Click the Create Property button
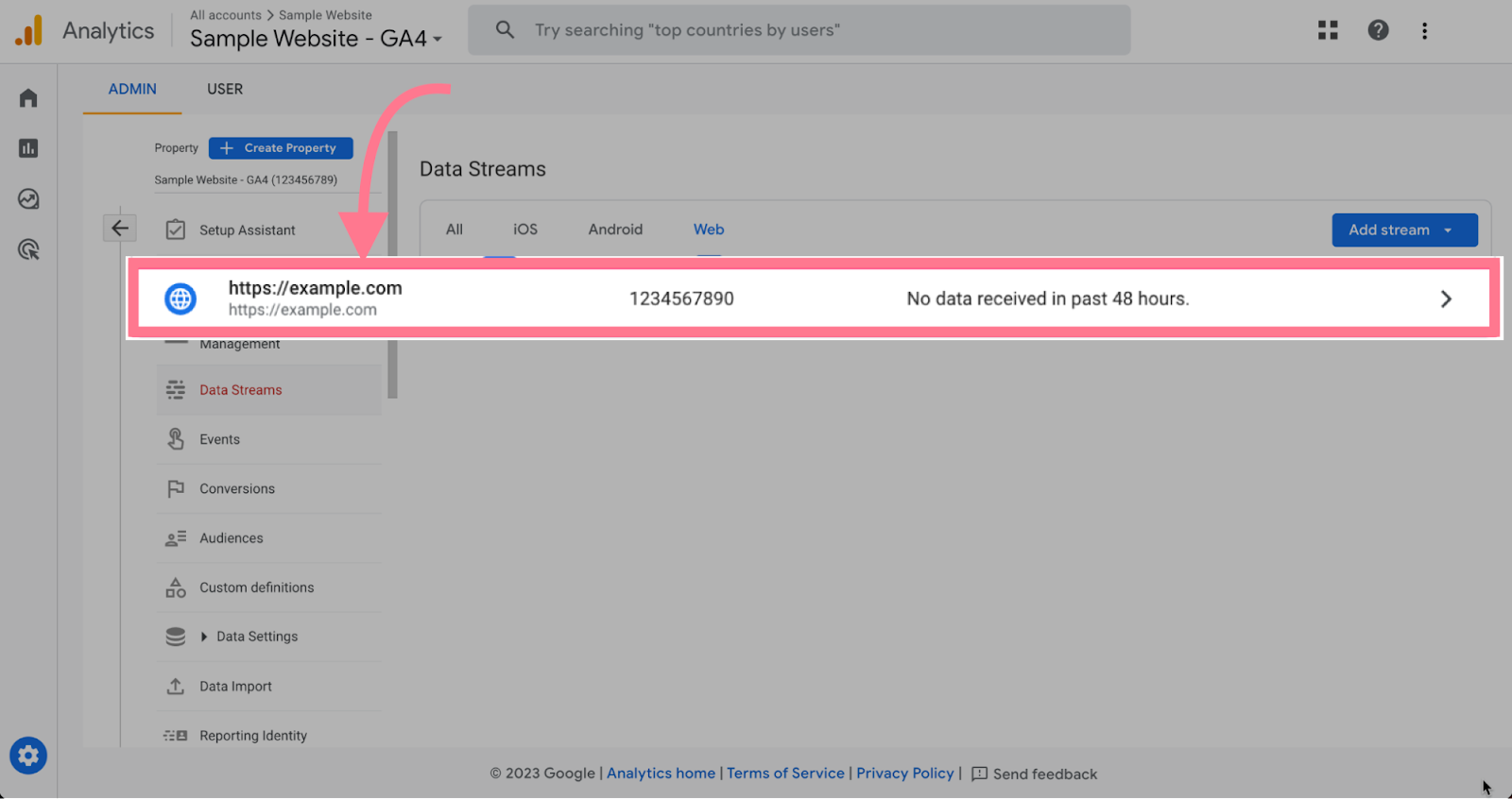Screen dimensions: 1512x799 (280, 147)
